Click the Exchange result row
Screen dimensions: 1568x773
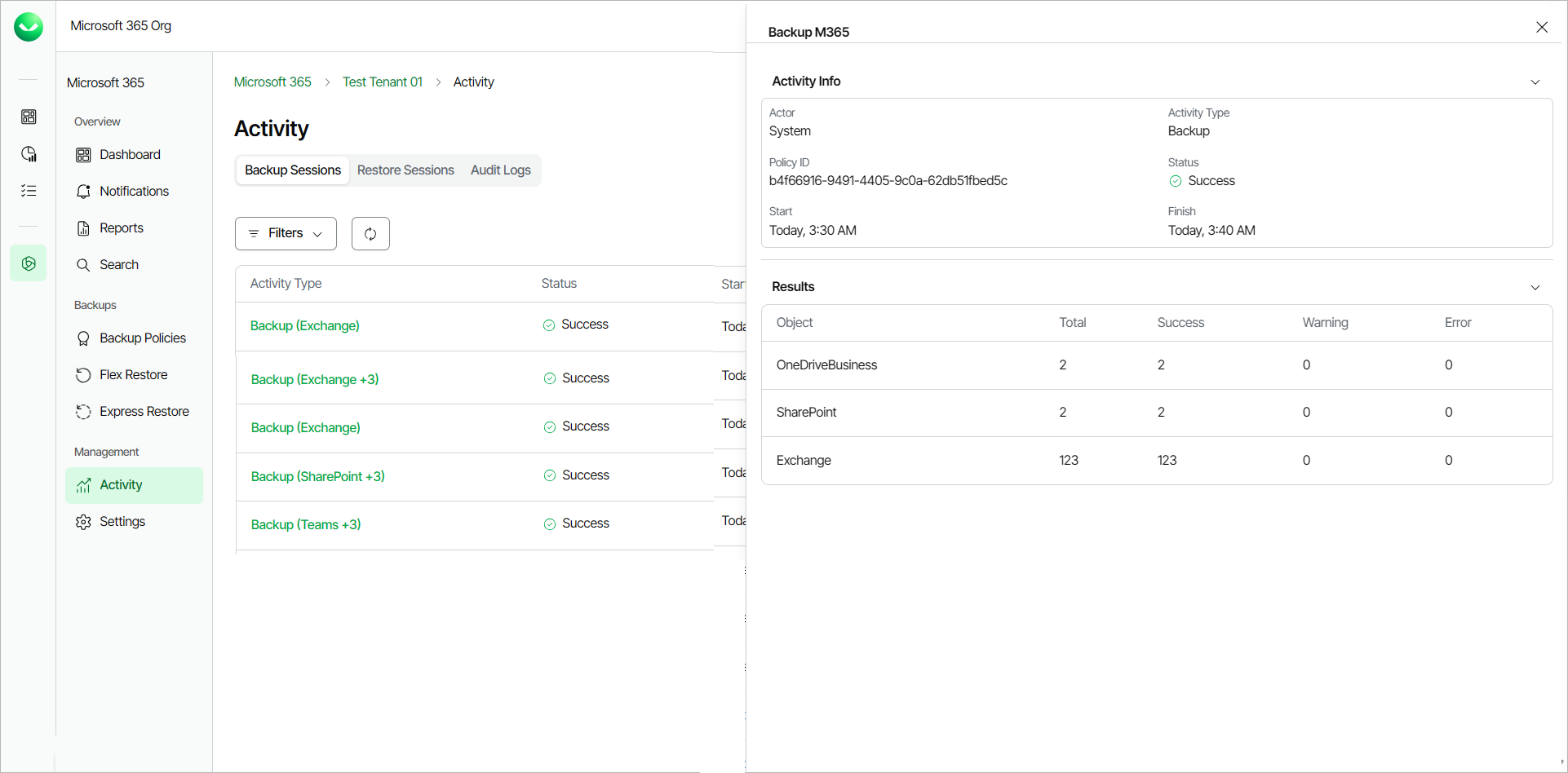point(1157,461)
